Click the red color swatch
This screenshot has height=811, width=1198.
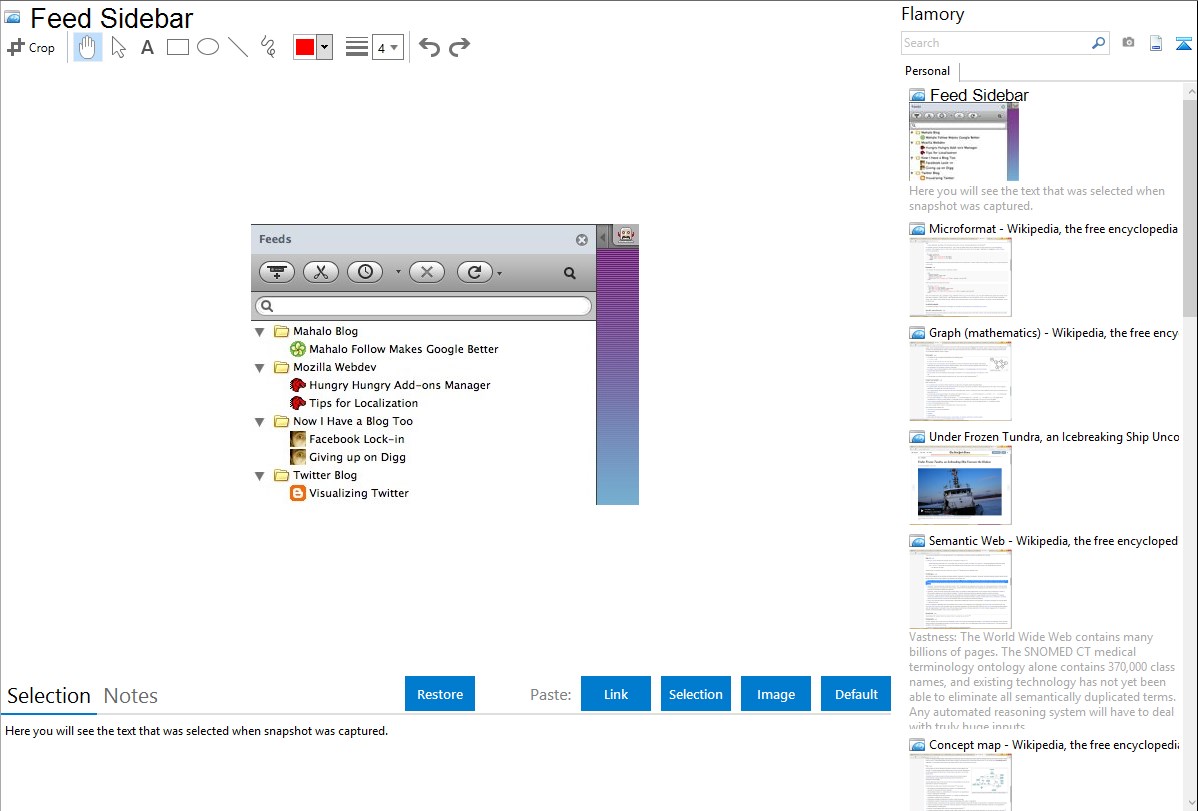(305, 47)
